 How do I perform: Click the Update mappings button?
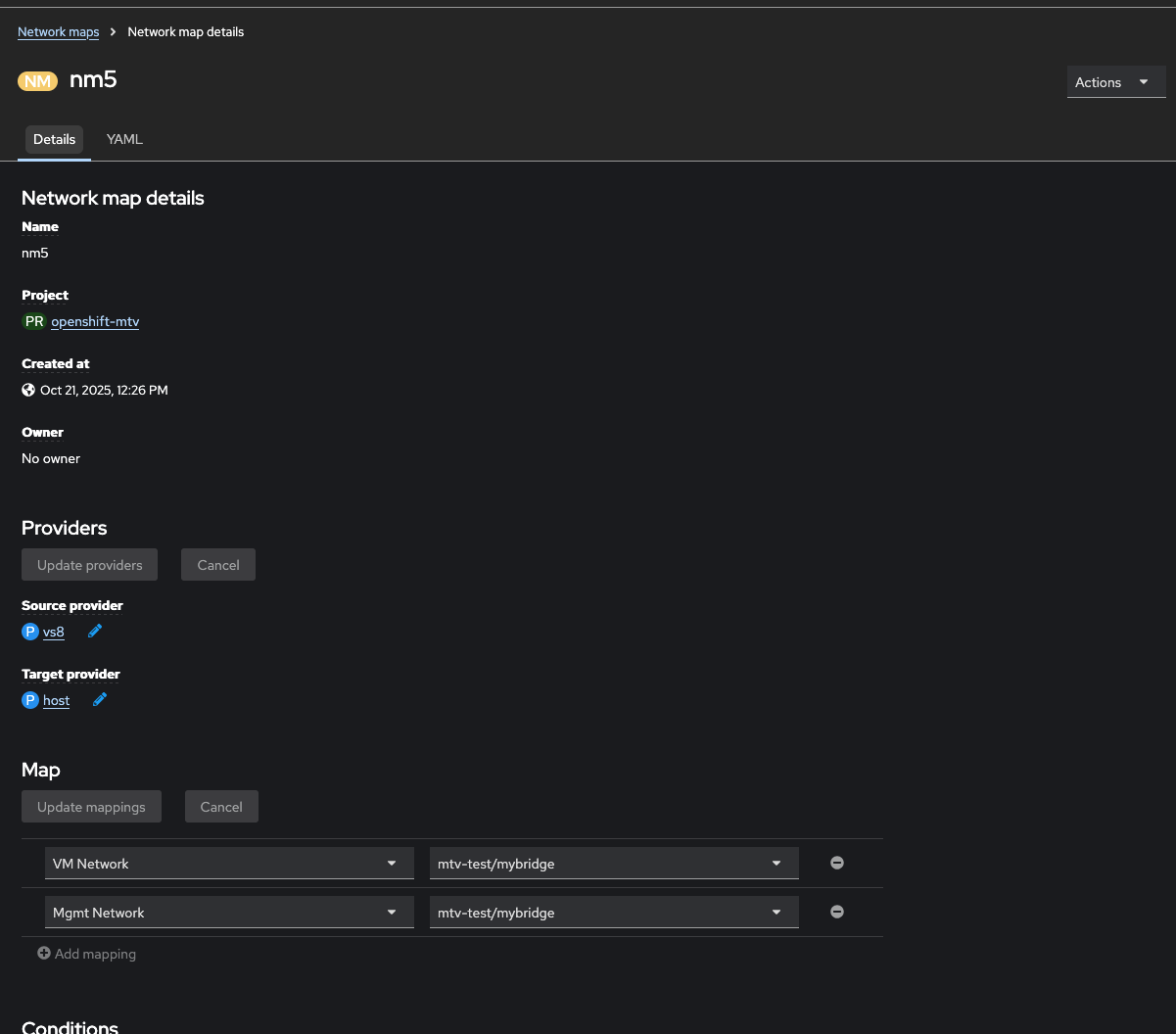91,807
